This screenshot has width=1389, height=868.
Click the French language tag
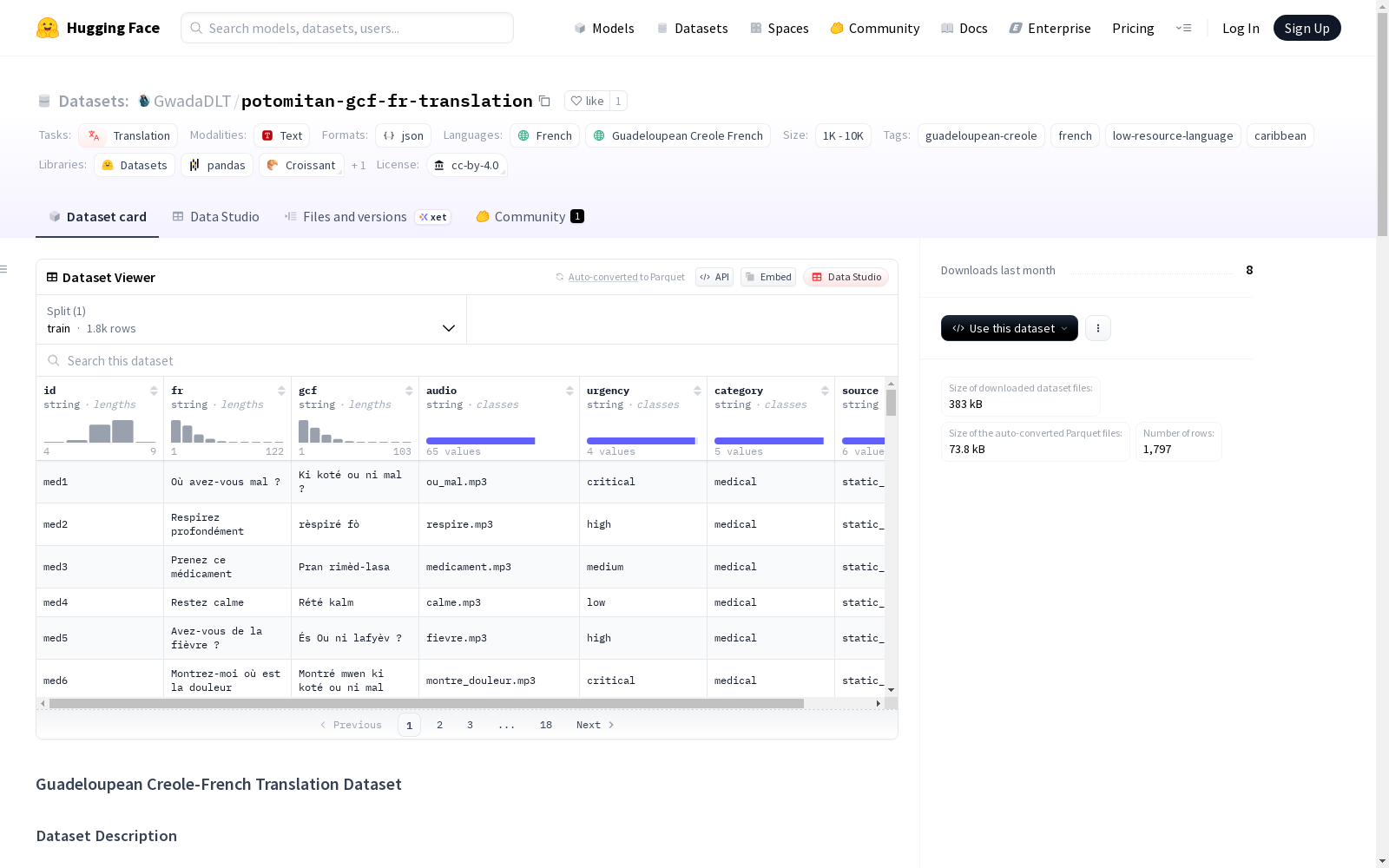pos(545,135)
